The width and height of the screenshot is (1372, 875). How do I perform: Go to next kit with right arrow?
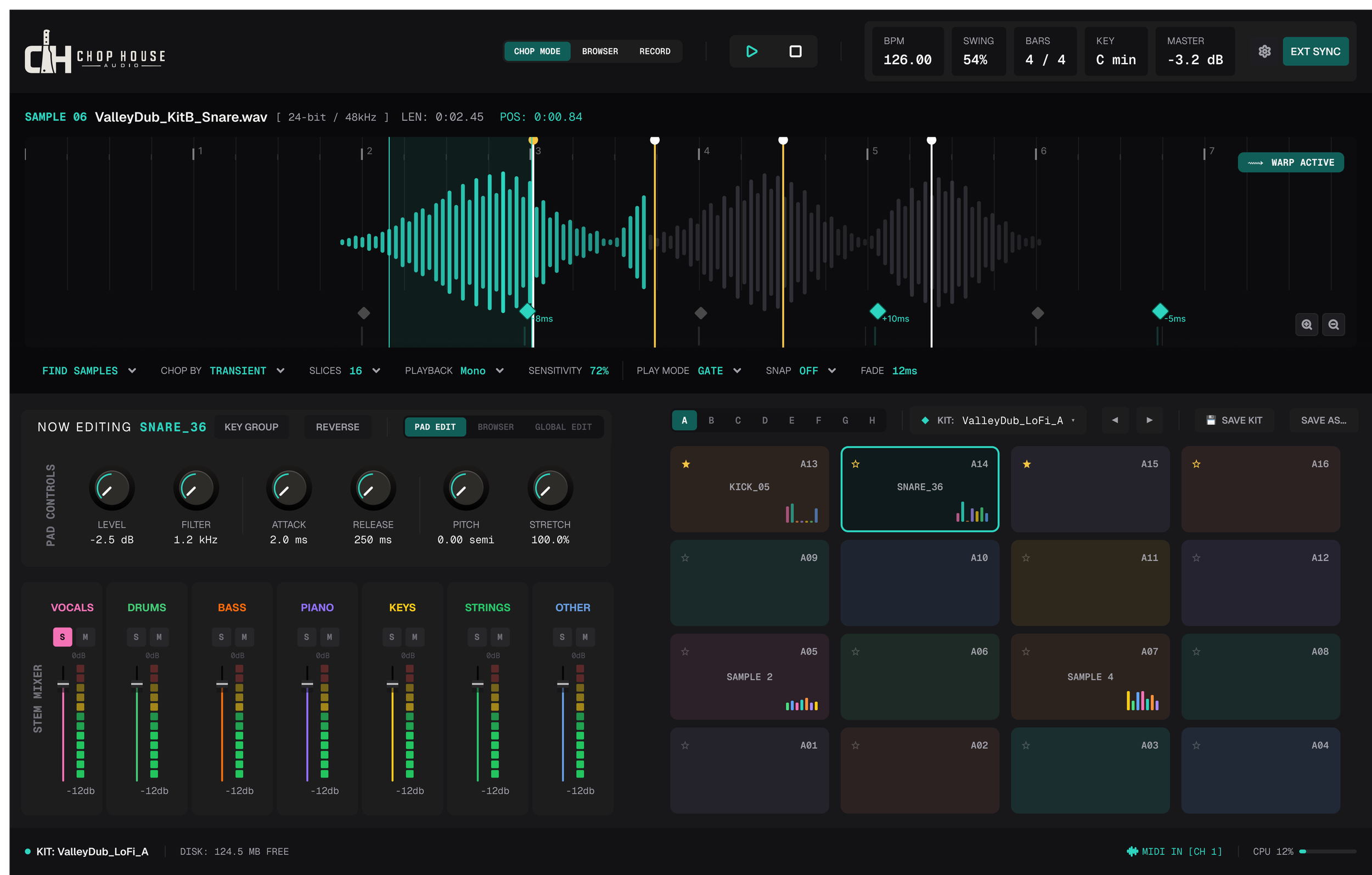[1149, 420]
